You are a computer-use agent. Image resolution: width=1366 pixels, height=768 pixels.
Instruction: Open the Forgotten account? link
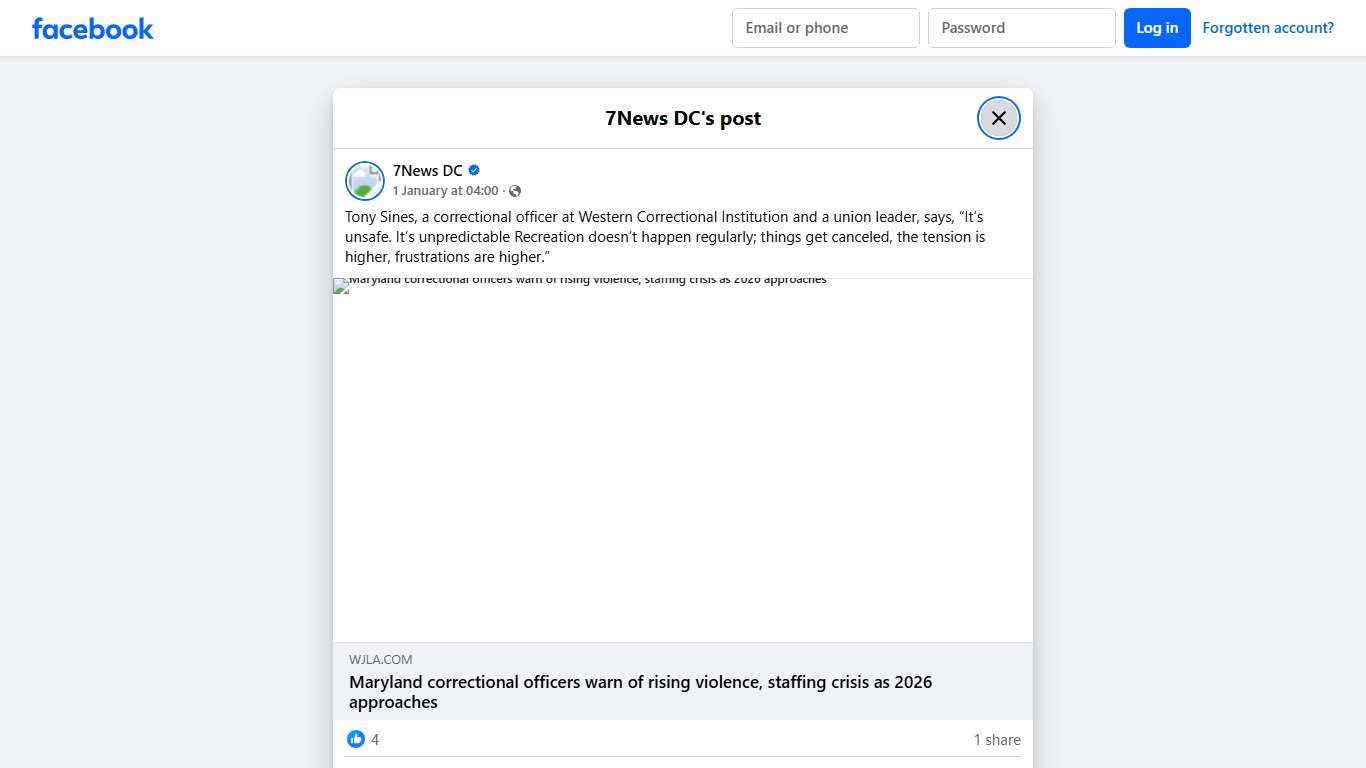pos(1267,28)
